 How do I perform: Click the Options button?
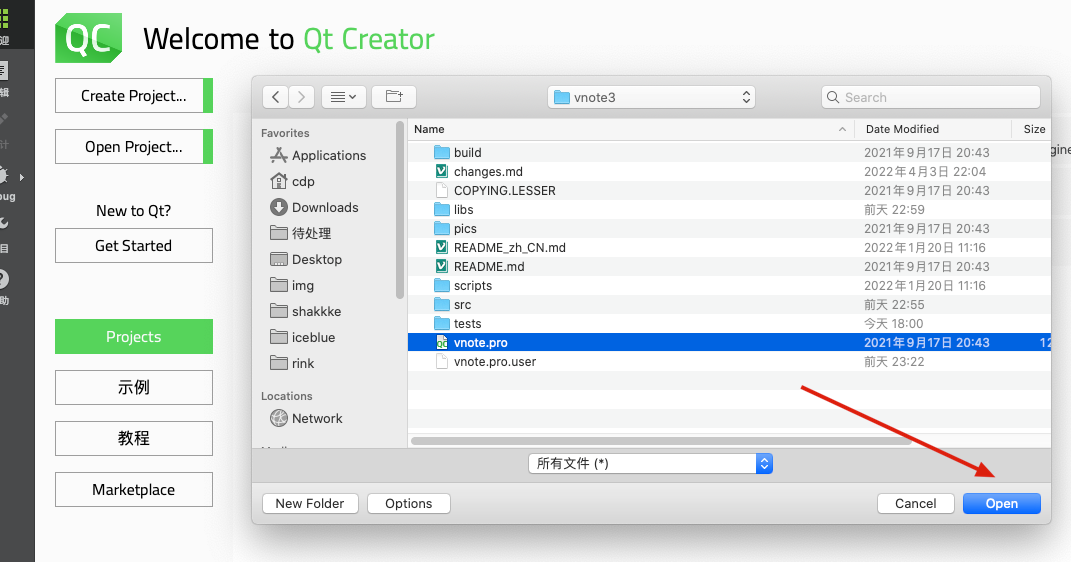click(408, 503)
